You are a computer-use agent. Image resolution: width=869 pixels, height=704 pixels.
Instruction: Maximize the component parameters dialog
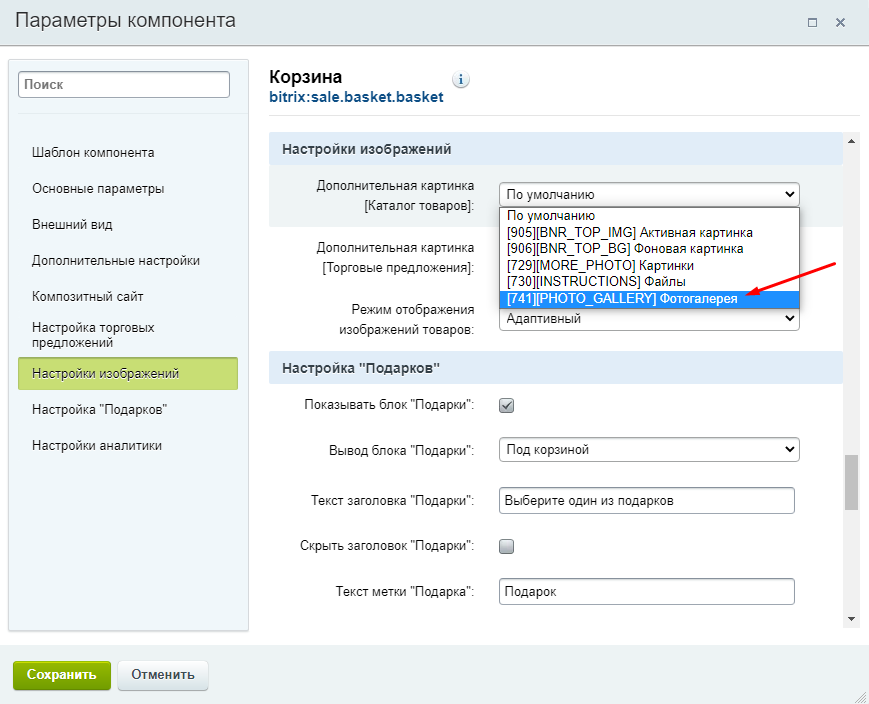coord(812,23)
